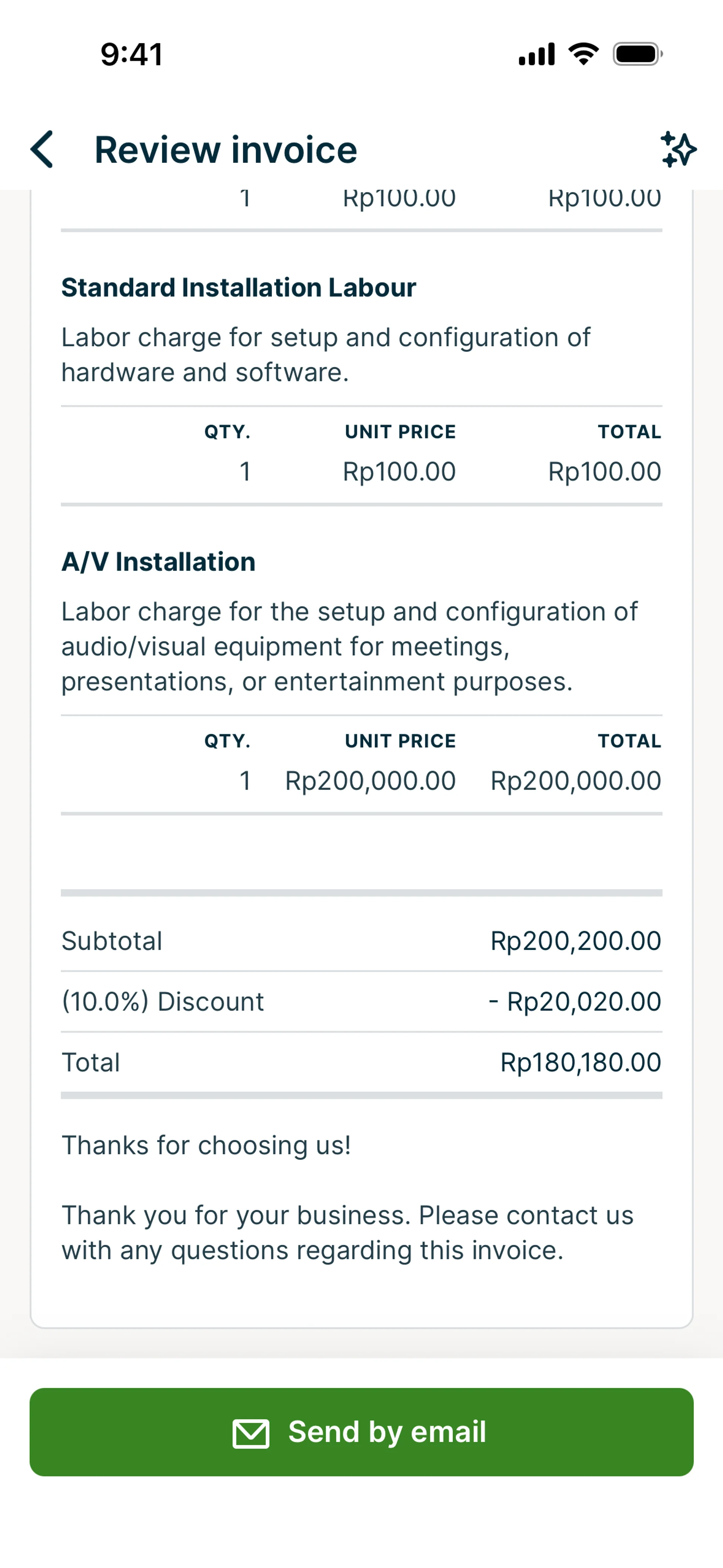Tap the (10.0%) Discount label
The image size is (723, 1568).
pyautogui.click(x=163, y=1002)
